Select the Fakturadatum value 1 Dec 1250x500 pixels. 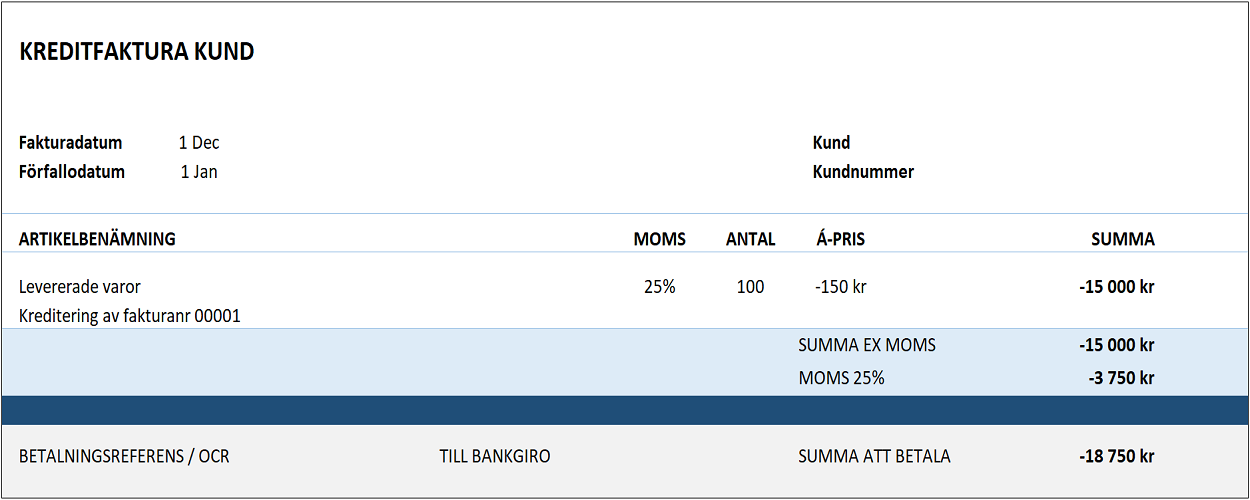[199, 143]
